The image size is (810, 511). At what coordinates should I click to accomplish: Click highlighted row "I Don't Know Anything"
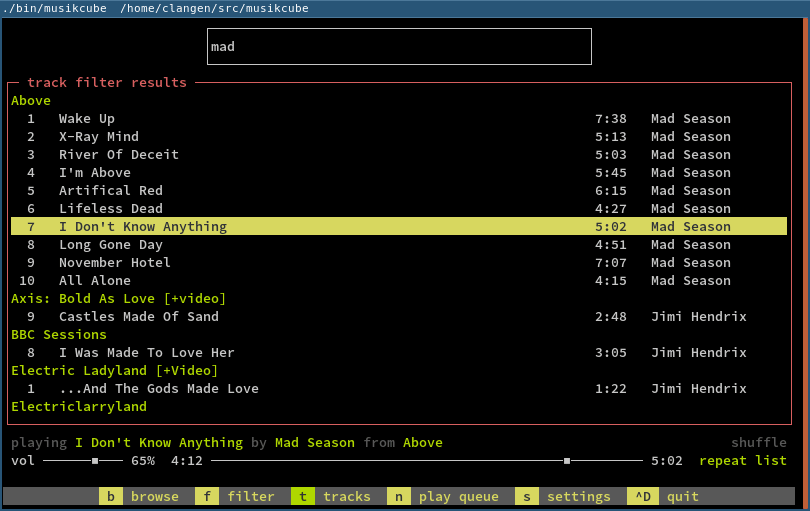(399, 227)
